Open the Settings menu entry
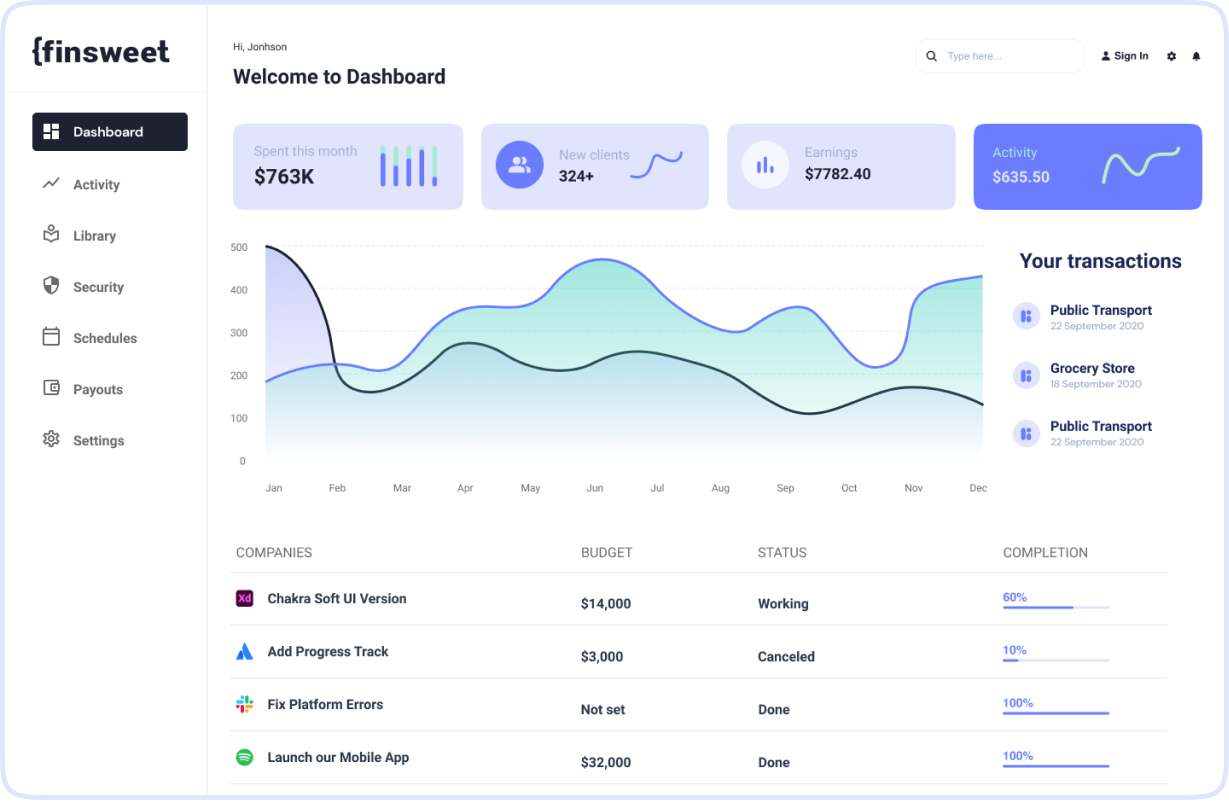This screenshot has width=1229, height=801. coord(99,440)
